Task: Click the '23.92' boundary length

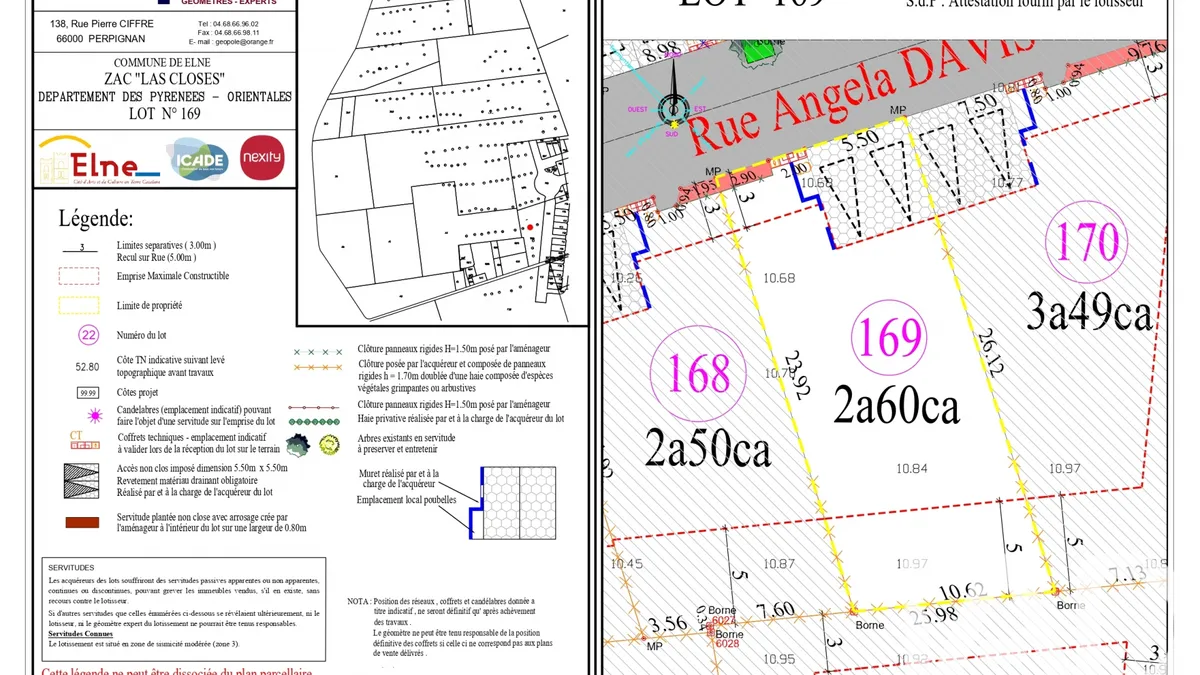Action: click(x=796, y=375)
